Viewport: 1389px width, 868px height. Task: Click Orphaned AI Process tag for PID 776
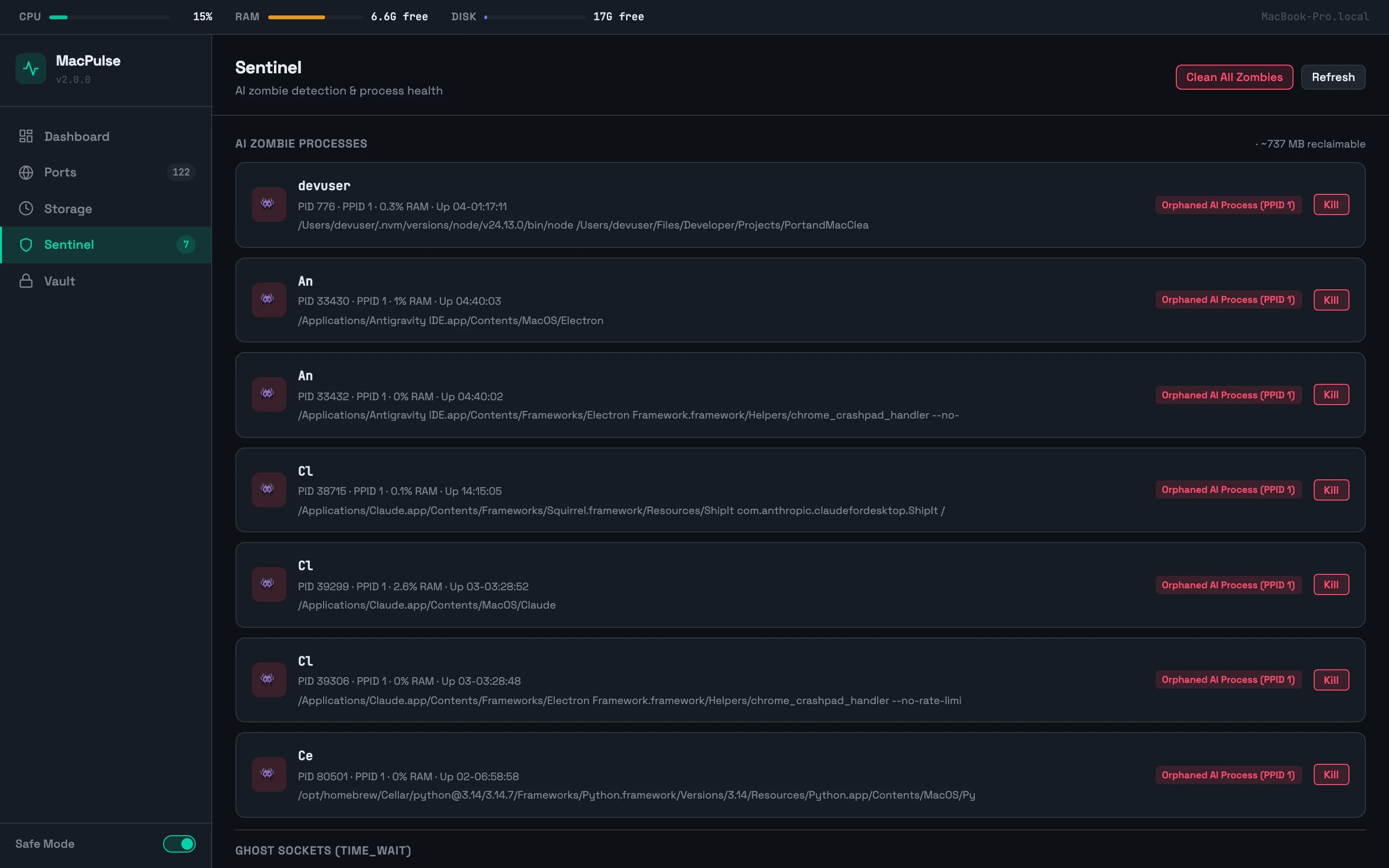[x=1228, y=205]
